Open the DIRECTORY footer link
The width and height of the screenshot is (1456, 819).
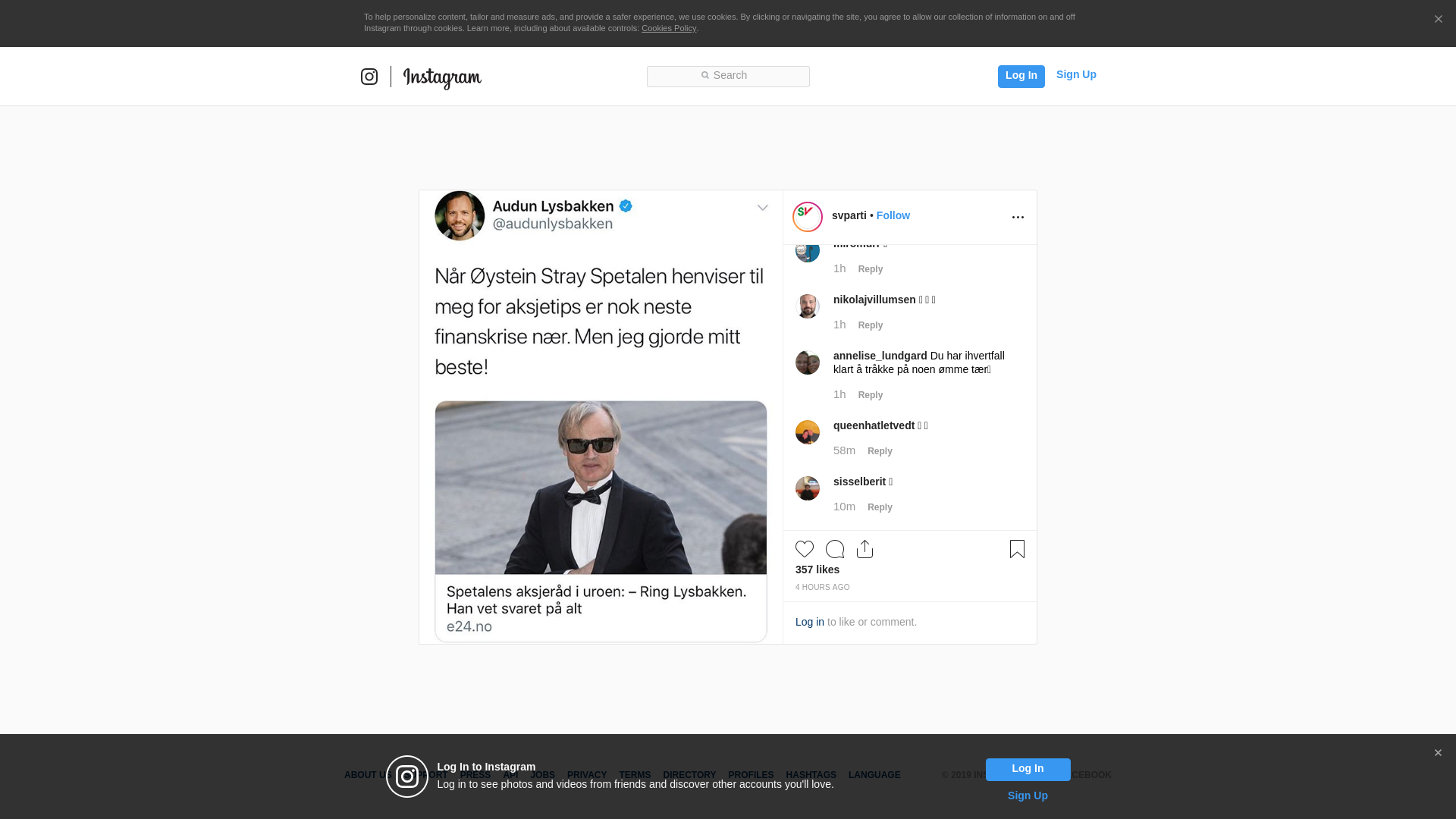(x=689, y=775)
